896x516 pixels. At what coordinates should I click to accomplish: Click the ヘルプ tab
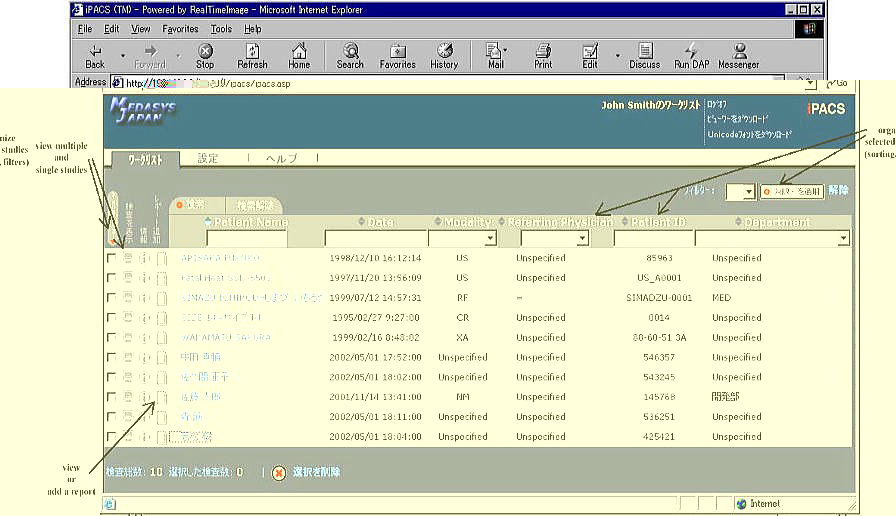(280, 158)
